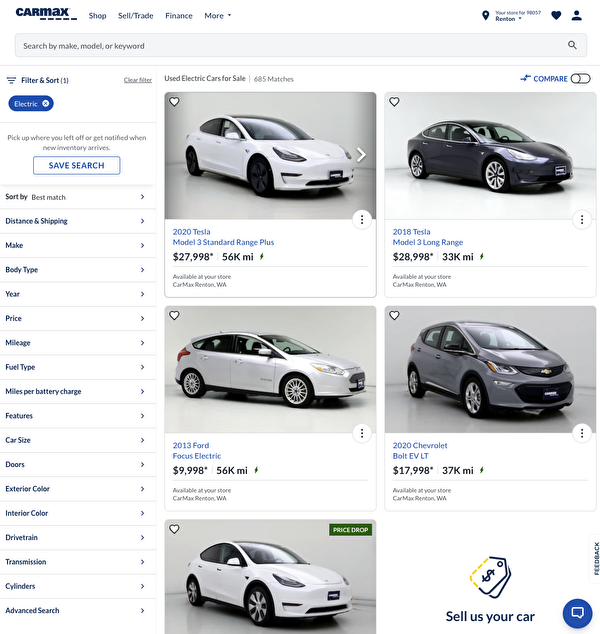Open more options for 2018 Tesla Model 3
Viewport: 600px width, 634px height.
click(582, 220)
